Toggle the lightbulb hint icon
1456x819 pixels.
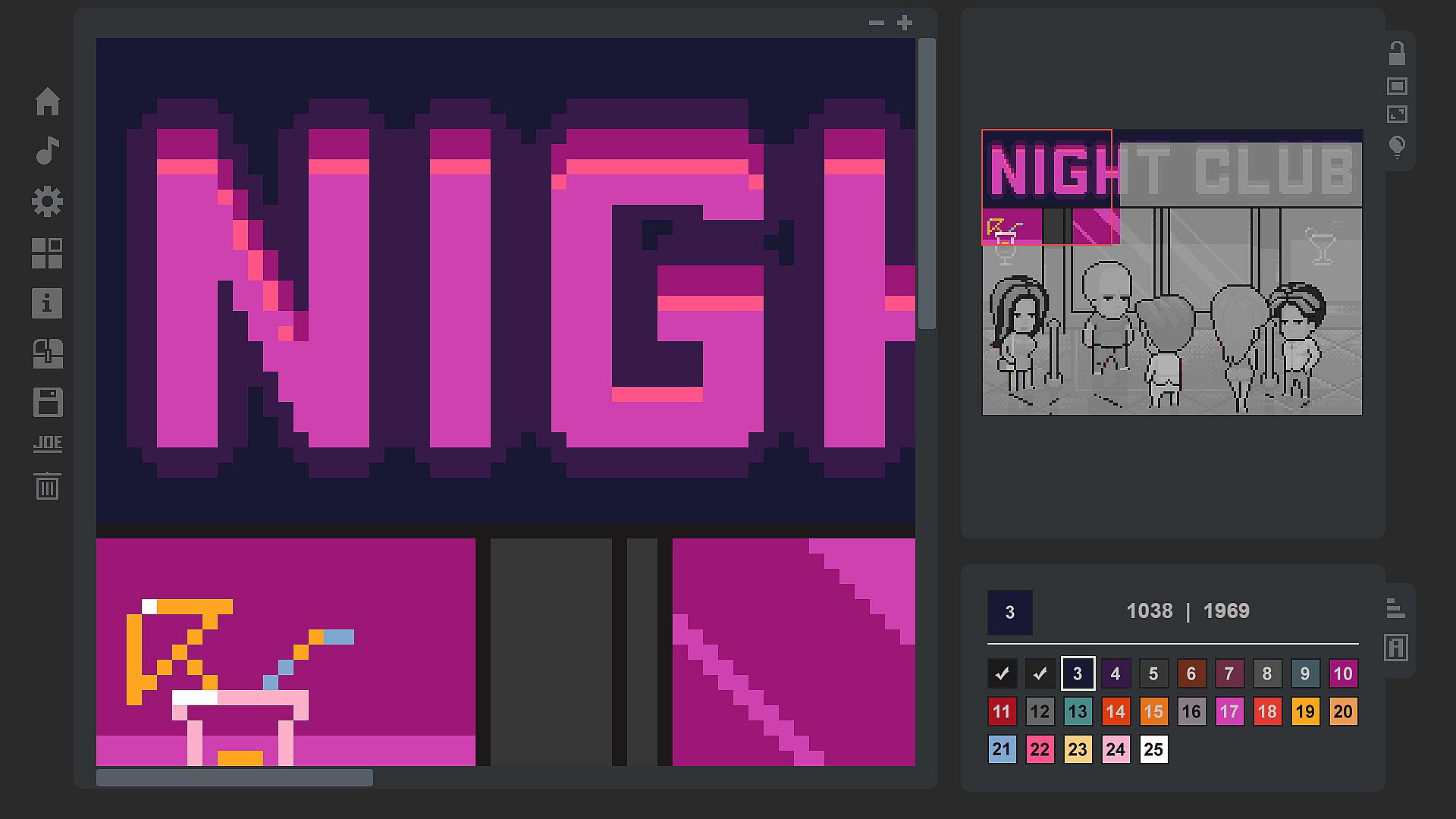pos(1397,146)
